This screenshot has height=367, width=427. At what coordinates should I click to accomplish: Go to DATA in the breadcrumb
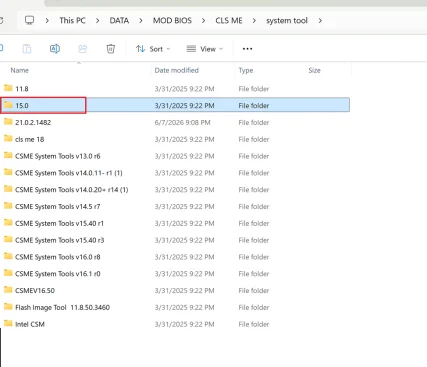[119, 21]
